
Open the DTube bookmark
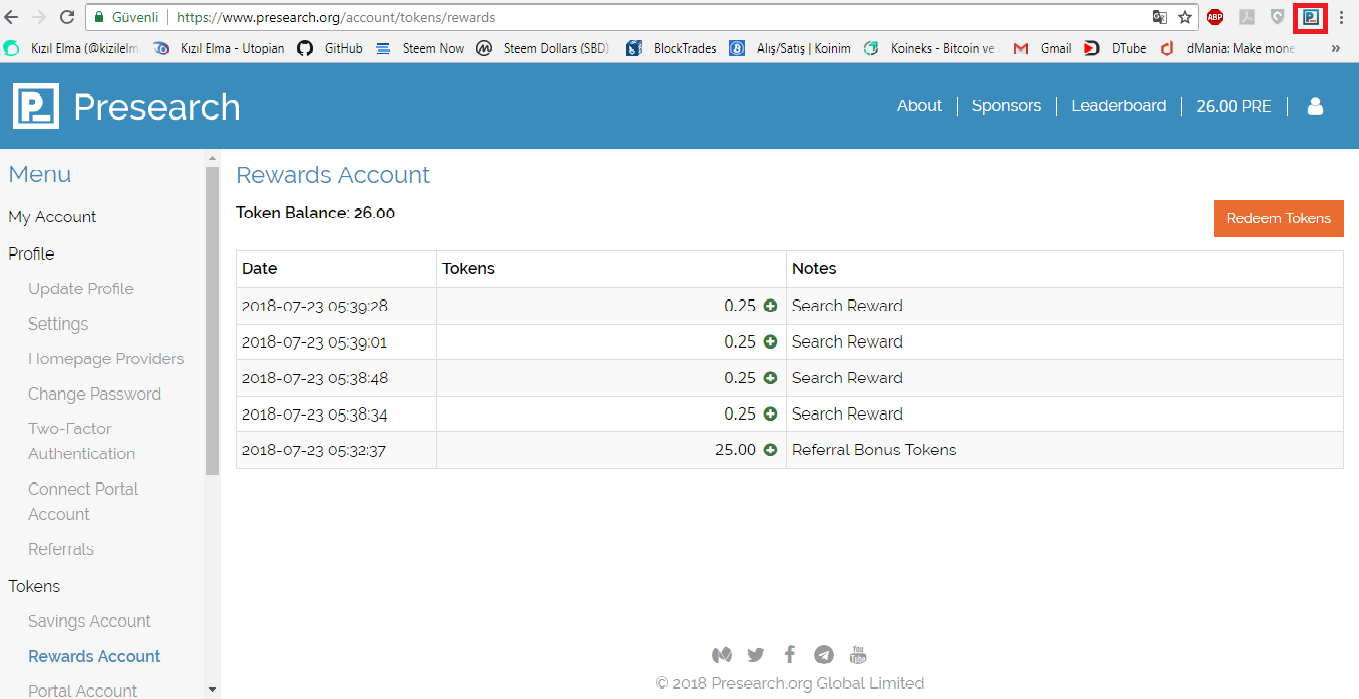click(x=1116, y=48)
